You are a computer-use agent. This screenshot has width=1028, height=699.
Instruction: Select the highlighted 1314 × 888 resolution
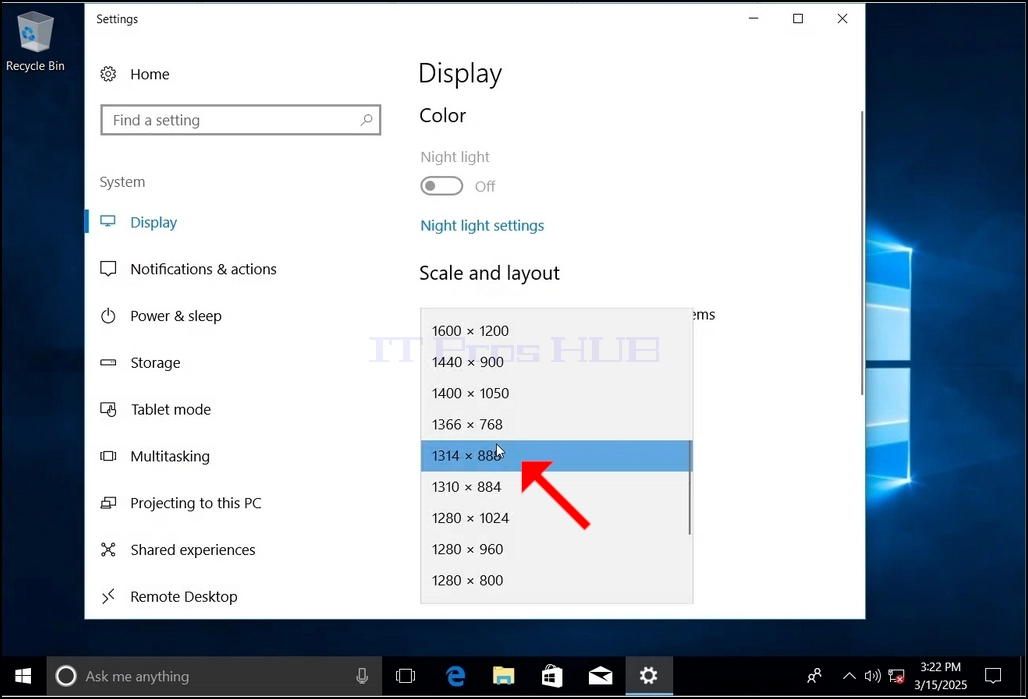point(556,456)
